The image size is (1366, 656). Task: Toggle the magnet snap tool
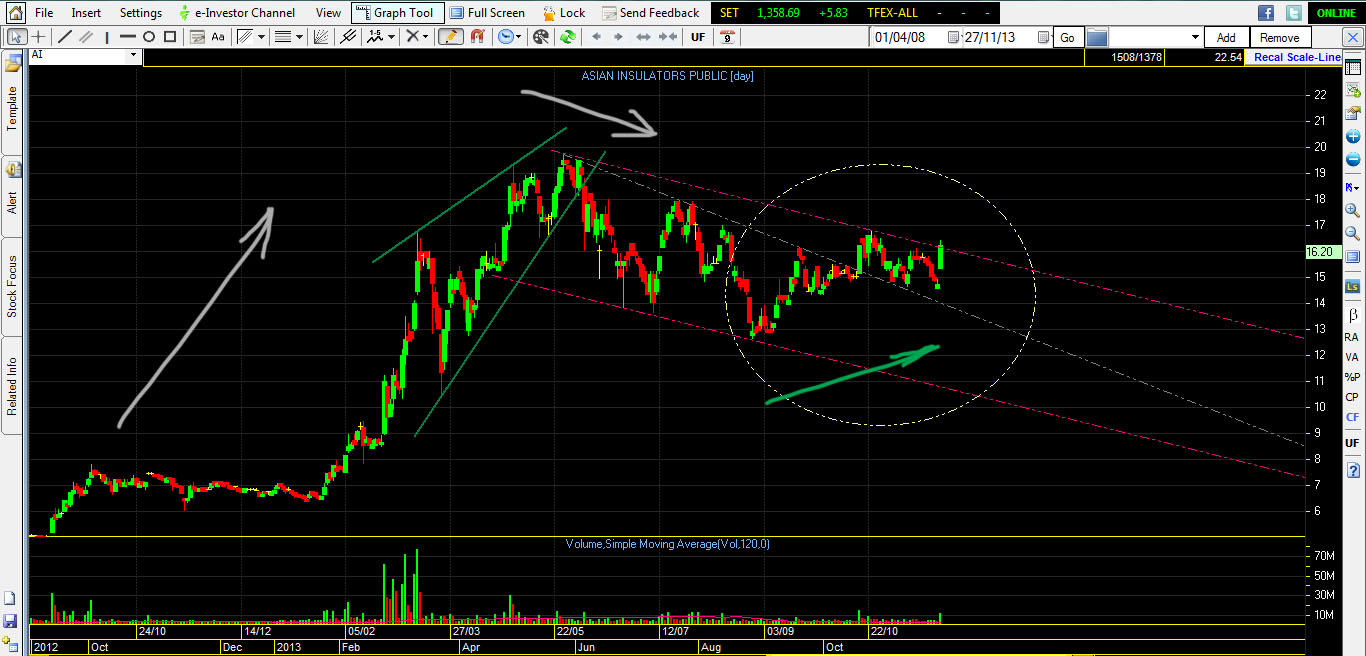(477, 36)
